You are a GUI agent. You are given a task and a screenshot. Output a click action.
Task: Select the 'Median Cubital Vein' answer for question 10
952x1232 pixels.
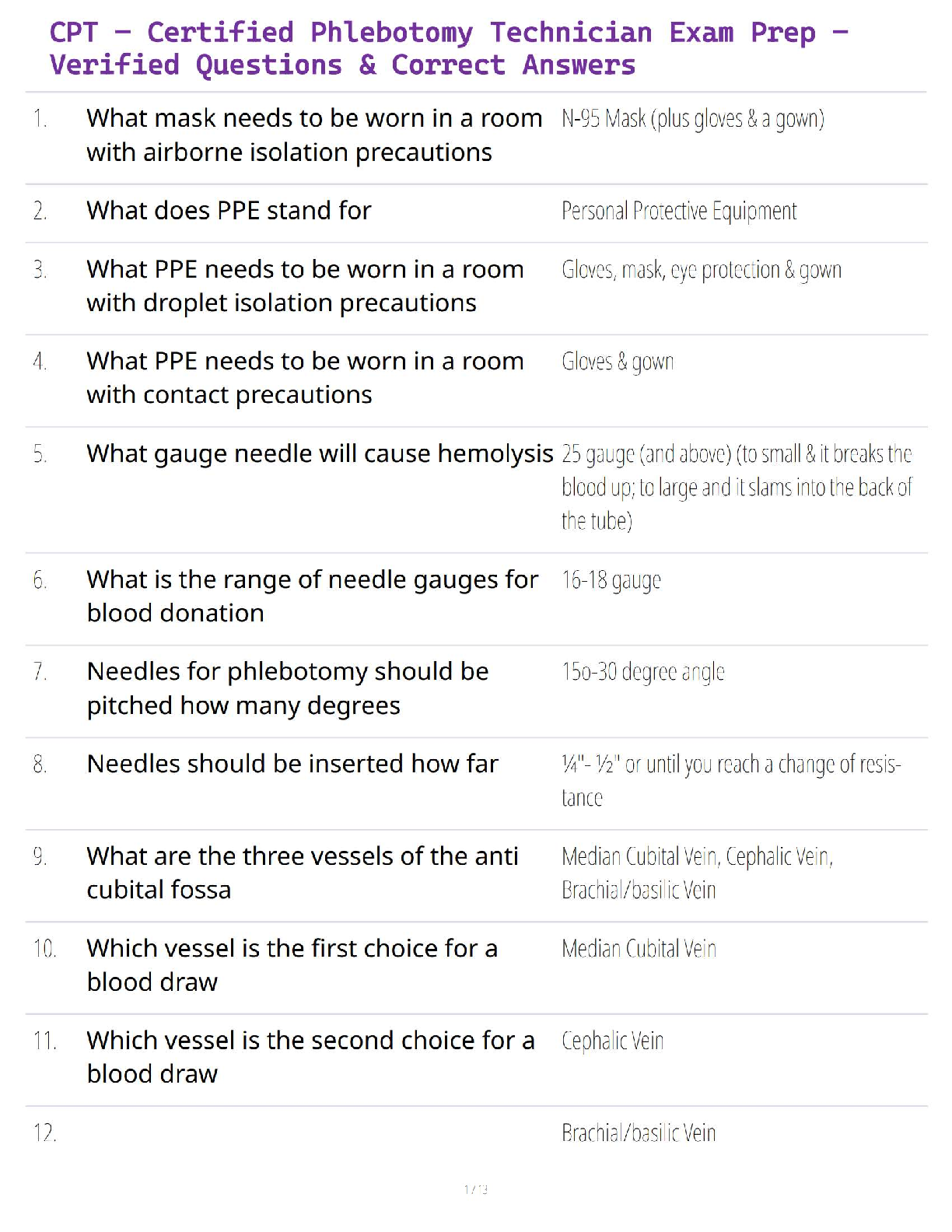(639, 949)
